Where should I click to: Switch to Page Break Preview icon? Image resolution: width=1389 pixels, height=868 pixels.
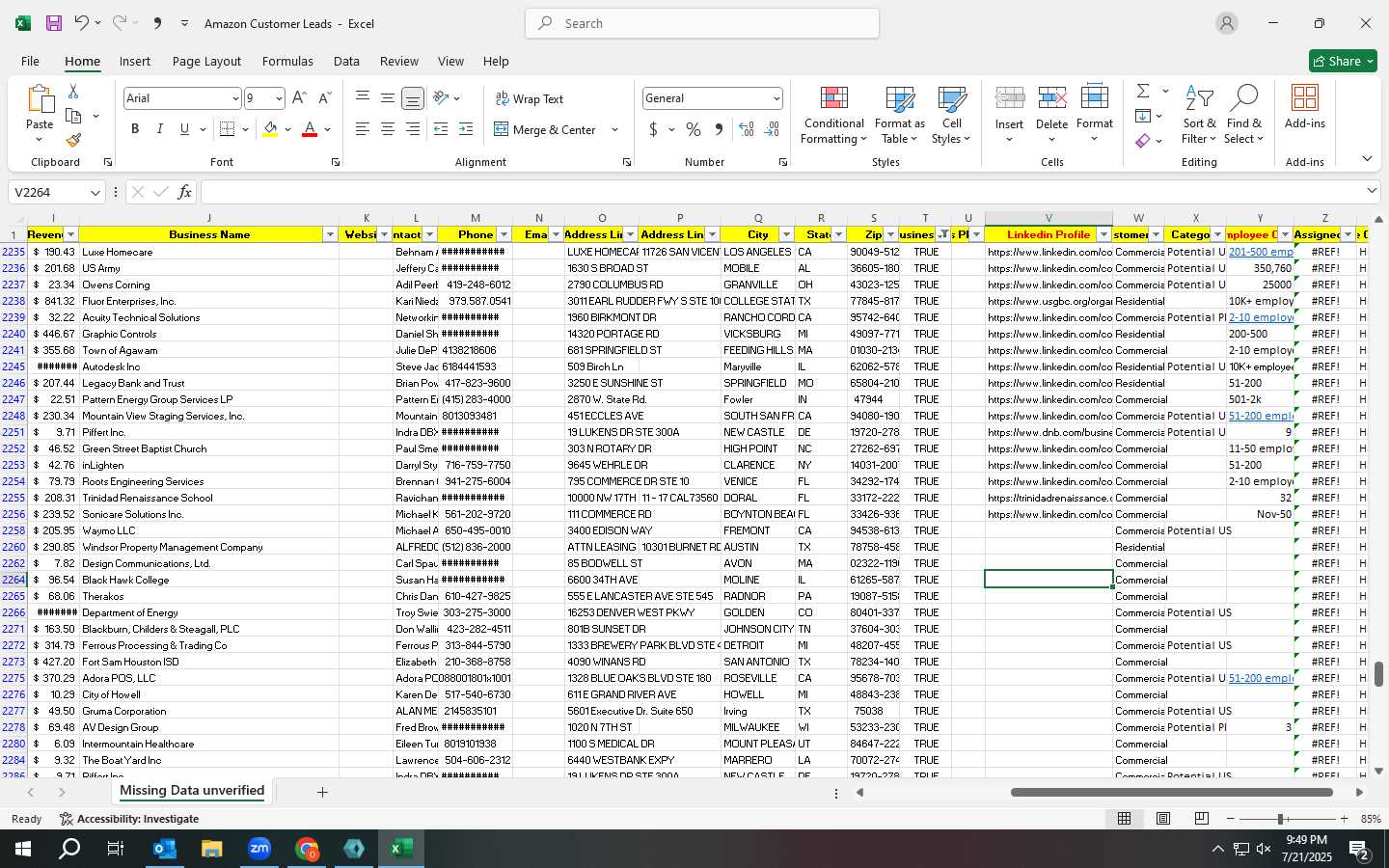pos(1201,818)
